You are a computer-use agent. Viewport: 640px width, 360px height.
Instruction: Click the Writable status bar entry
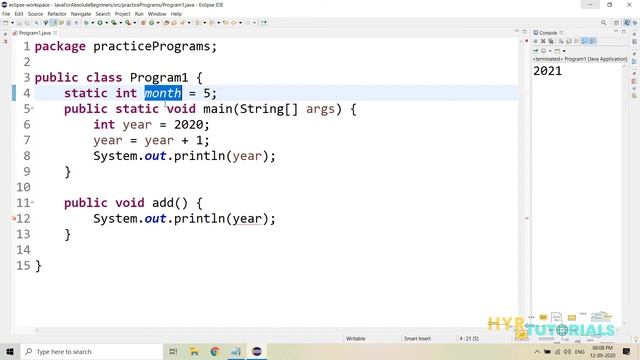coord(356,338)
